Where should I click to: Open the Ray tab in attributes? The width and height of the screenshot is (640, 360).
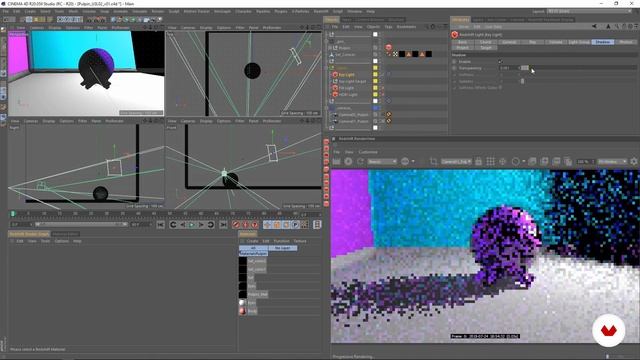tap(533, 42)
